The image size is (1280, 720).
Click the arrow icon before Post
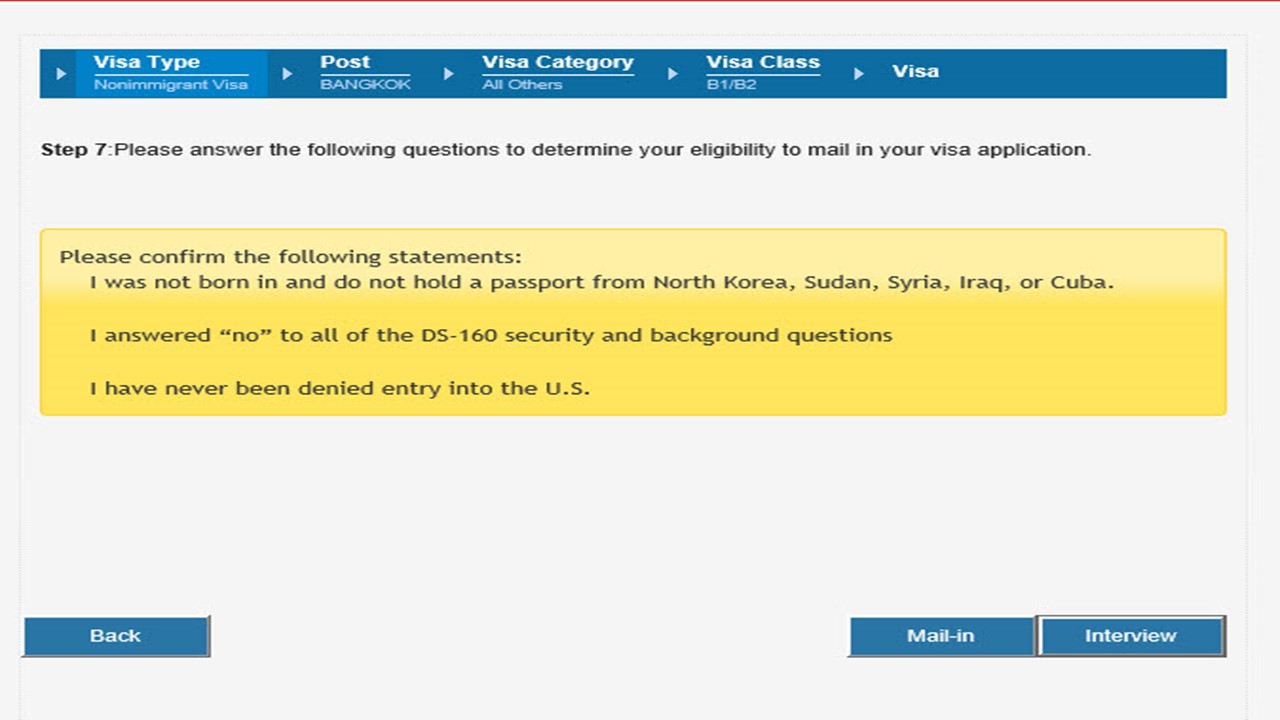click(288, 74)
